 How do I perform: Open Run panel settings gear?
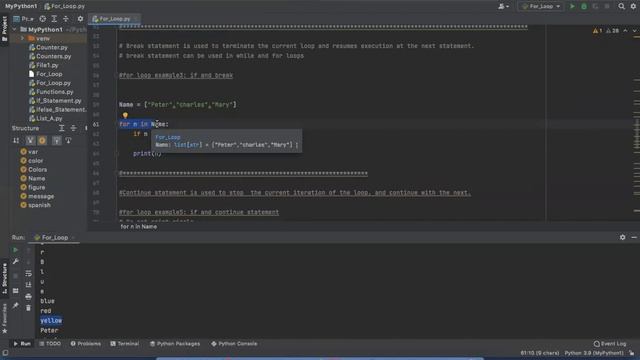(622, 237)
